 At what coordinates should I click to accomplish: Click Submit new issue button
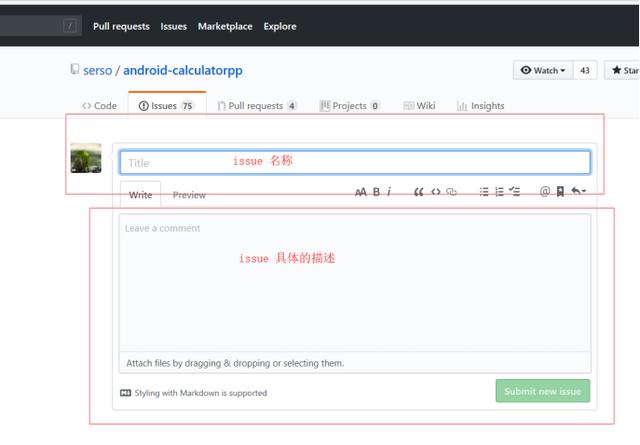(x=542, y=391)
